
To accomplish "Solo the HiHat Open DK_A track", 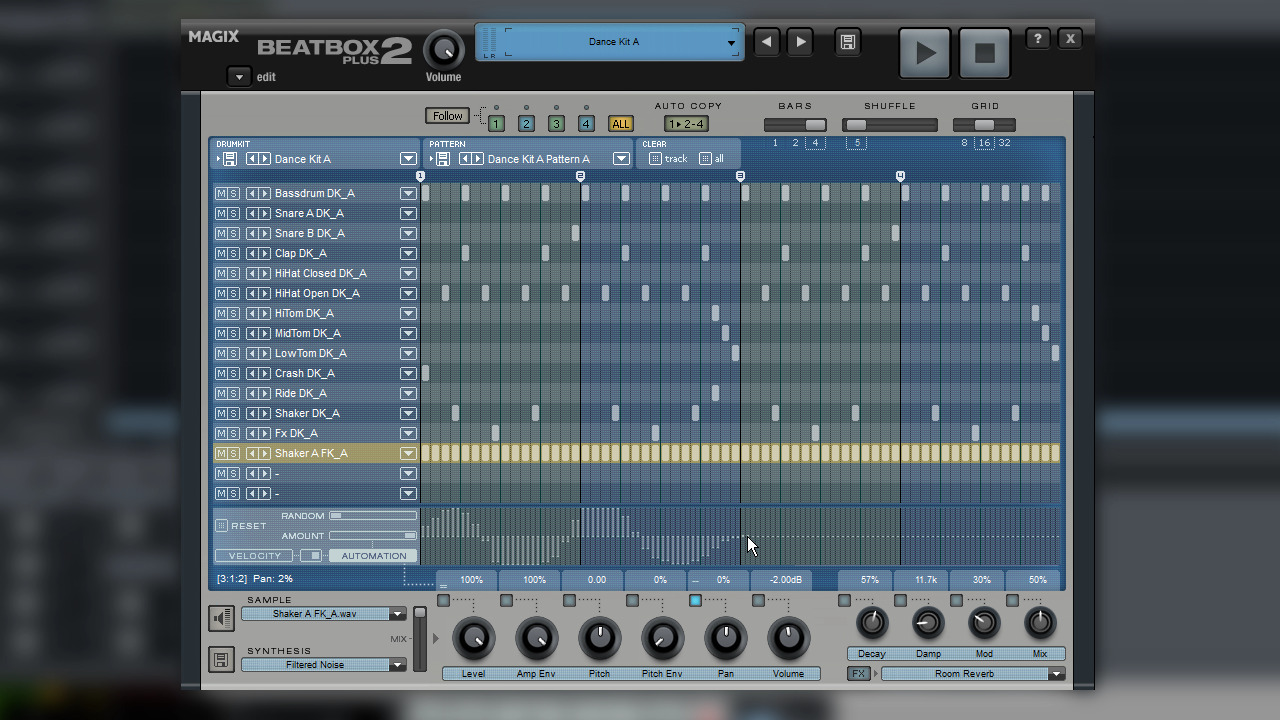I will pyautogui.click(x=233, y=293).
